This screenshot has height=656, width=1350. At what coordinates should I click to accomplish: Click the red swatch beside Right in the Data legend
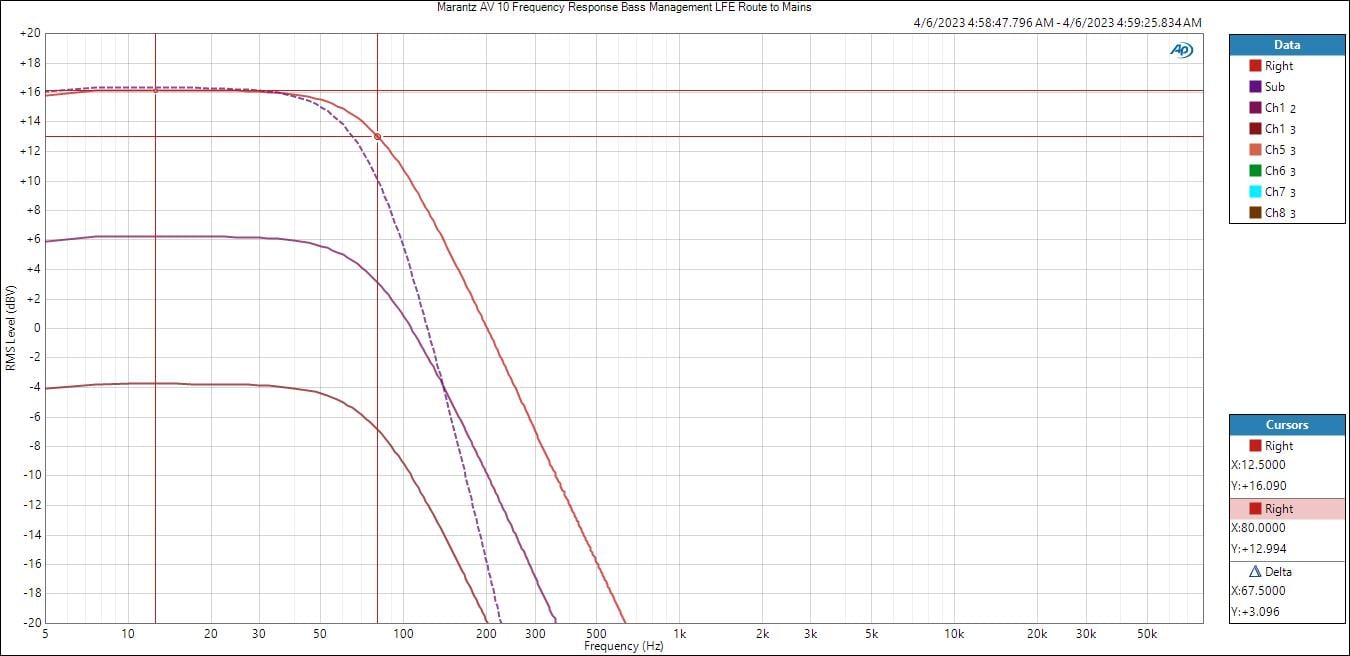pos(1255,66)
